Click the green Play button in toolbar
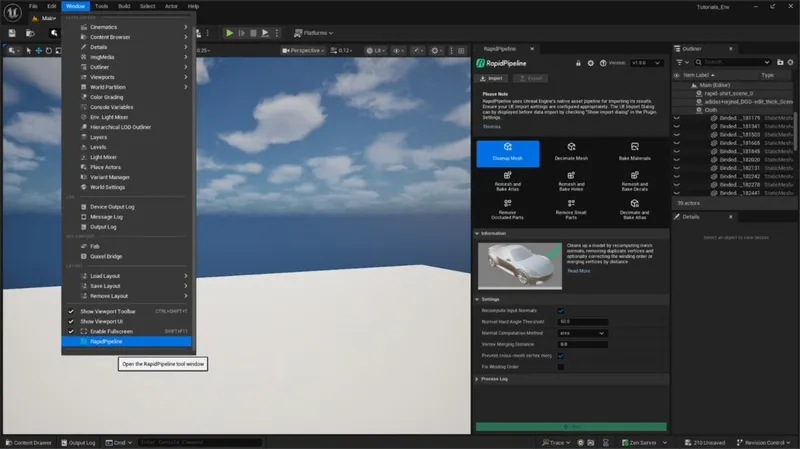Screen dimensions: 800x449 (x=230, y=33)
